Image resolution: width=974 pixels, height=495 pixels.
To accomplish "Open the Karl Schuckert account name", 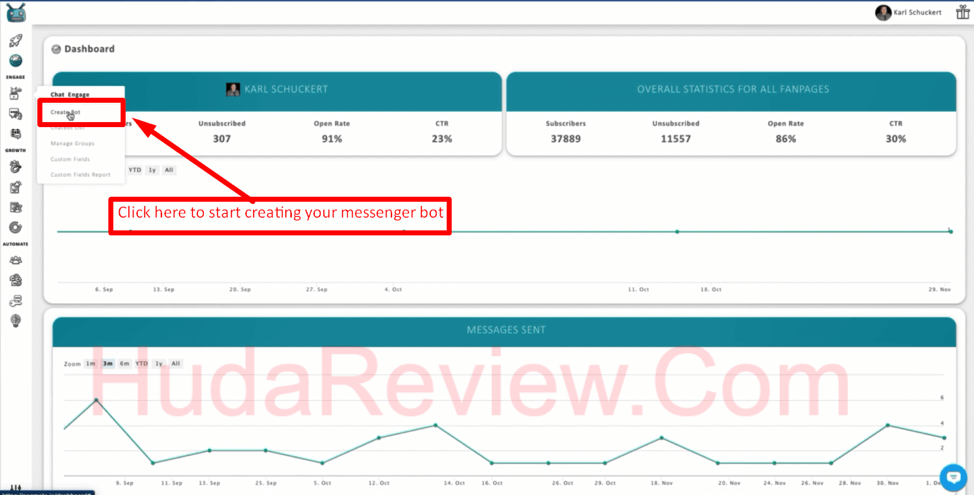I will (917, 12).
